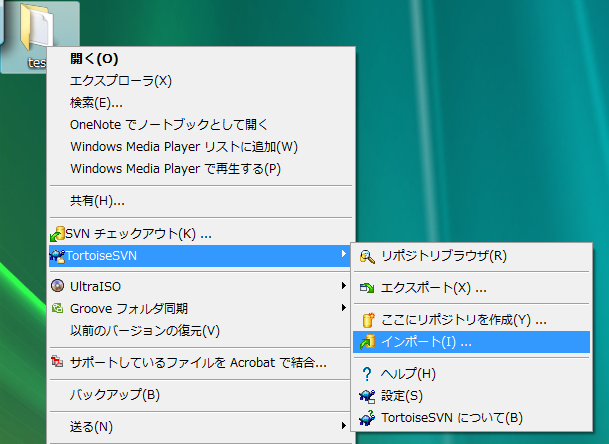Select TortoiseSVN について(B) entry
The width and height of the screenshot is (609, 444).
472,418
